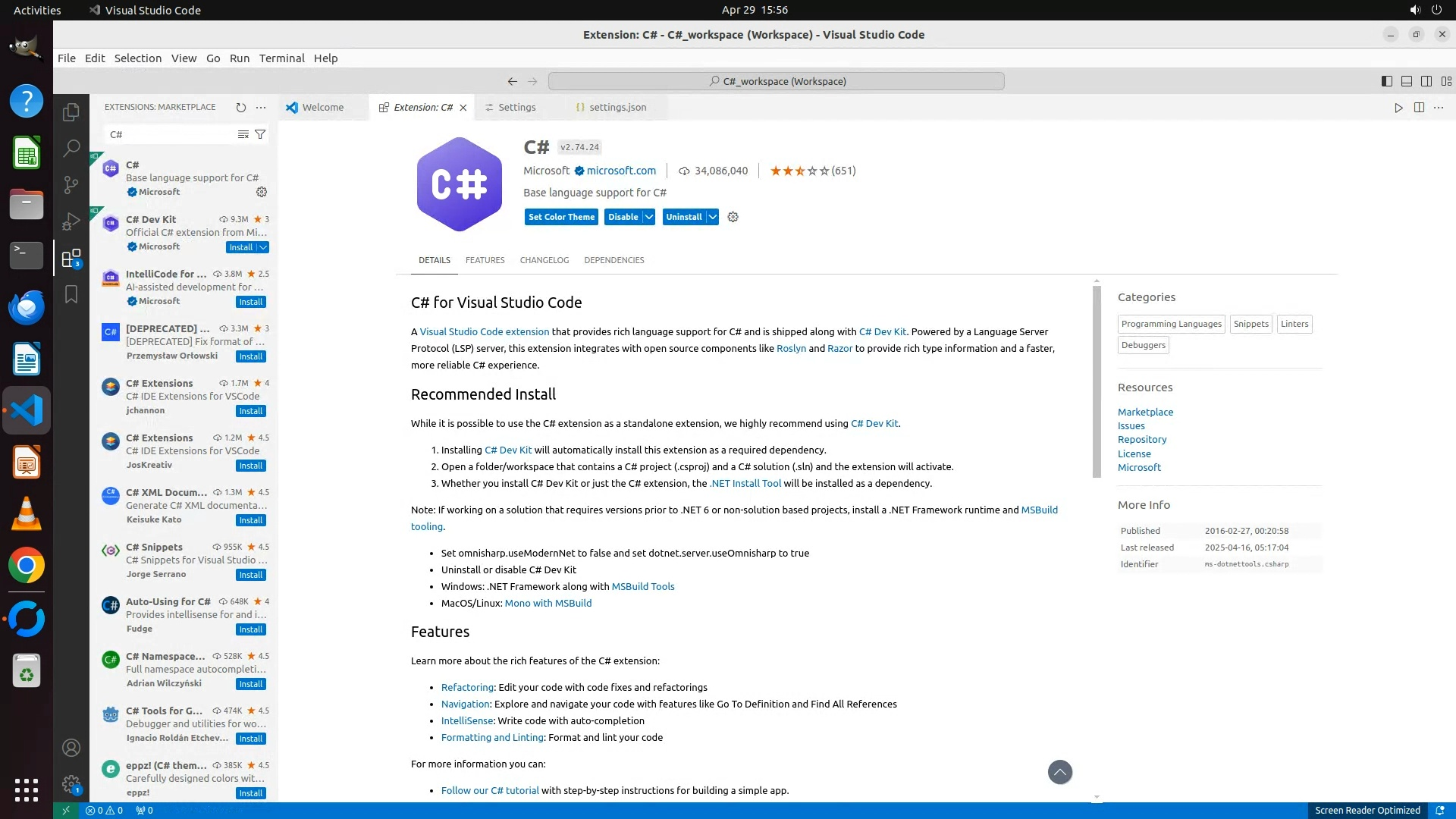Toggle the primary side bar layout button
The image size is (1456, 819).
click(x=1387, y=81)
